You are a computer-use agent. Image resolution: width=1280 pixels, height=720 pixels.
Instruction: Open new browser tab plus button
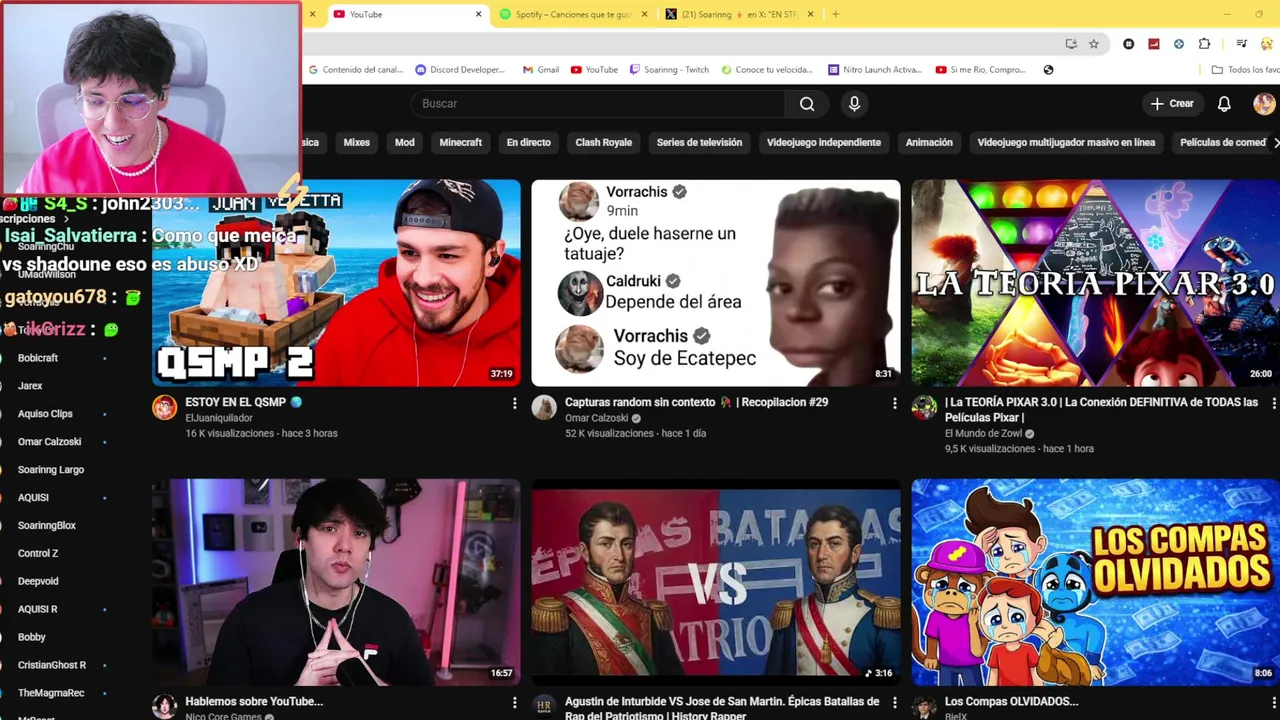(835, 14)
